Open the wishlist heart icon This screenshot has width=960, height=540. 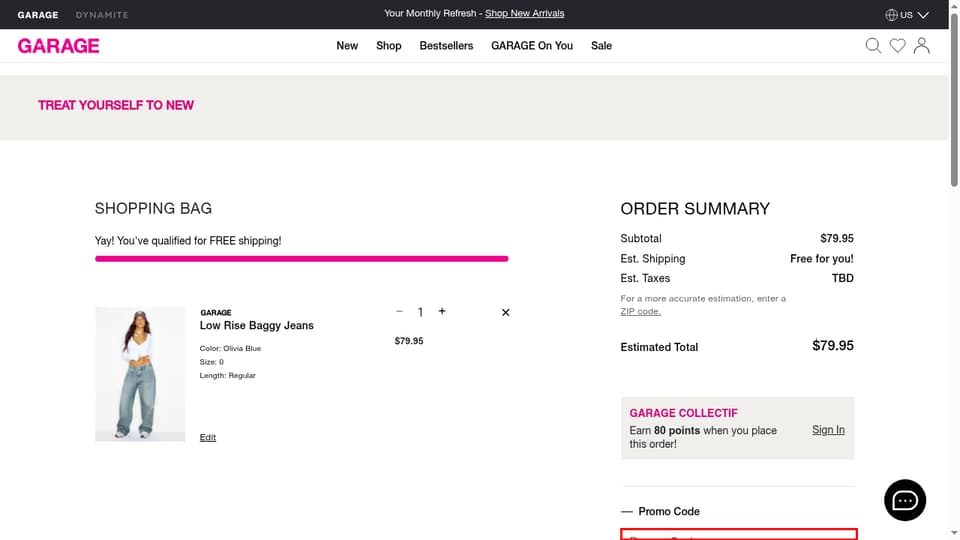point(898,46)
